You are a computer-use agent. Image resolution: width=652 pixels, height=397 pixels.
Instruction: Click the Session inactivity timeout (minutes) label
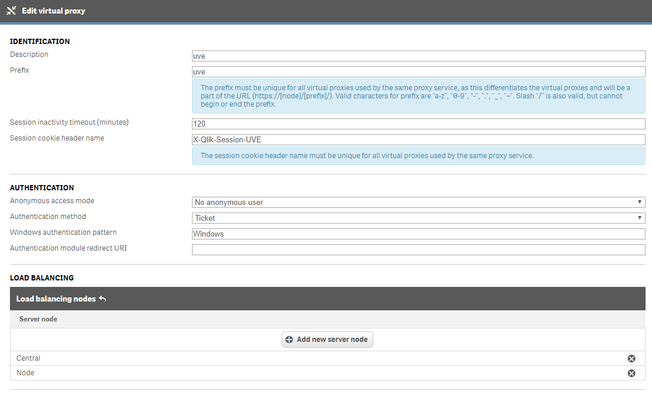click(69, 122)
